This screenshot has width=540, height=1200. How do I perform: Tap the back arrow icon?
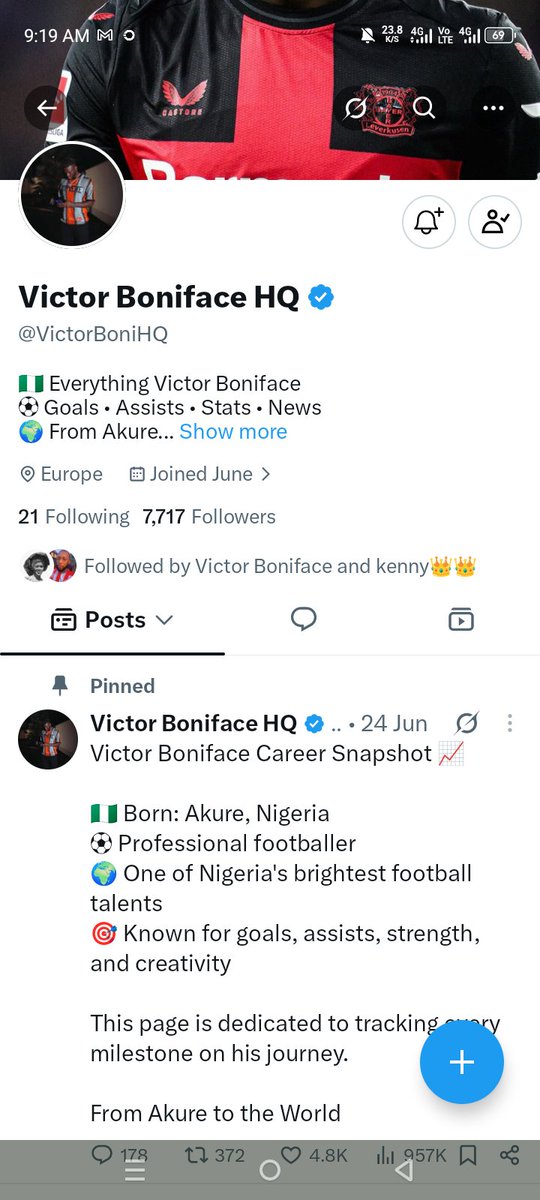[47, 108]
